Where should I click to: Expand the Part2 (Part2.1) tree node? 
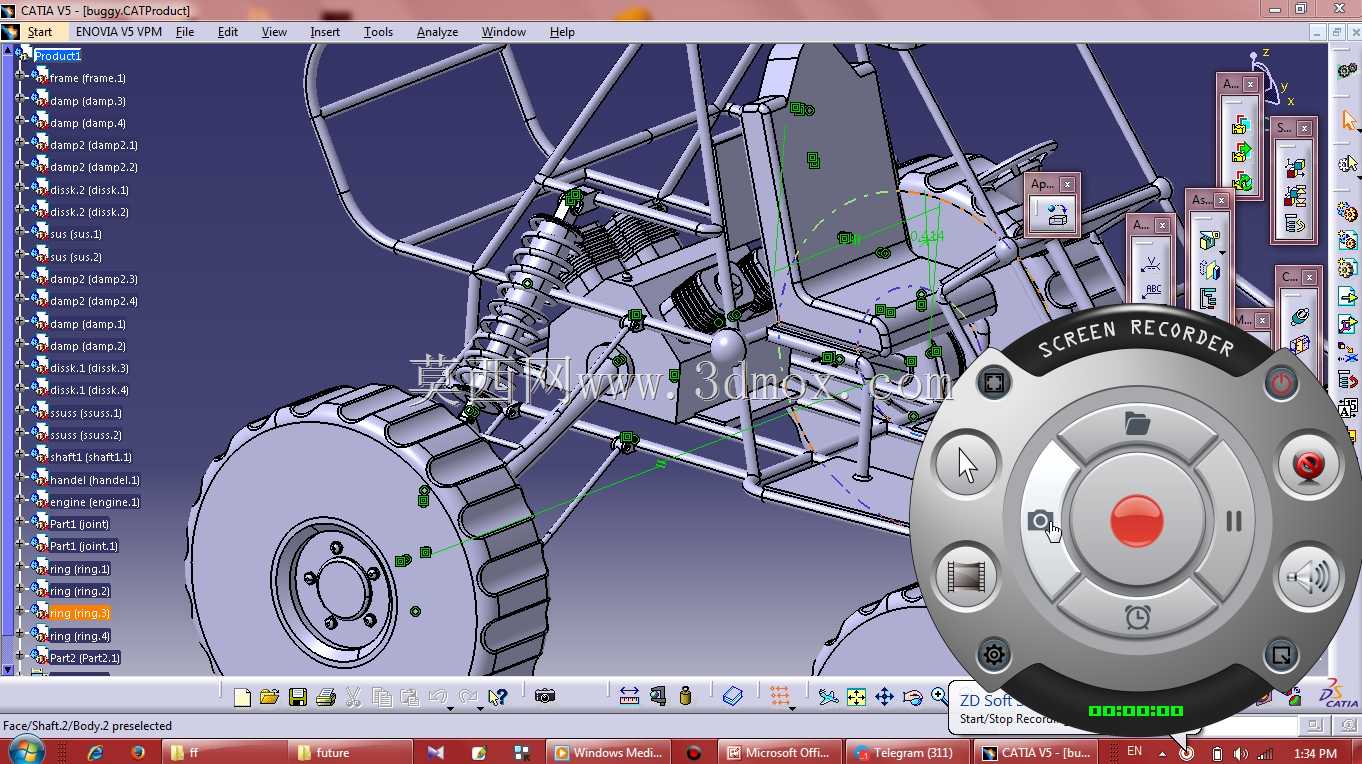click(20, 657)
